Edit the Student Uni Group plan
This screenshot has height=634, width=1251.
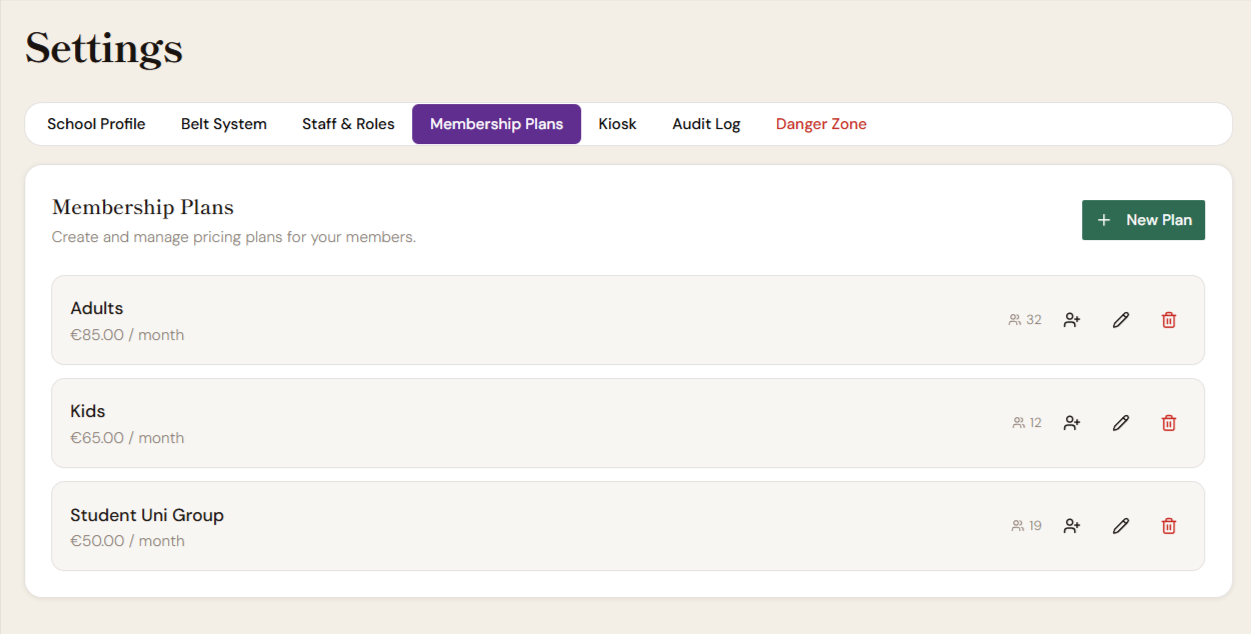coord(1121,526)
